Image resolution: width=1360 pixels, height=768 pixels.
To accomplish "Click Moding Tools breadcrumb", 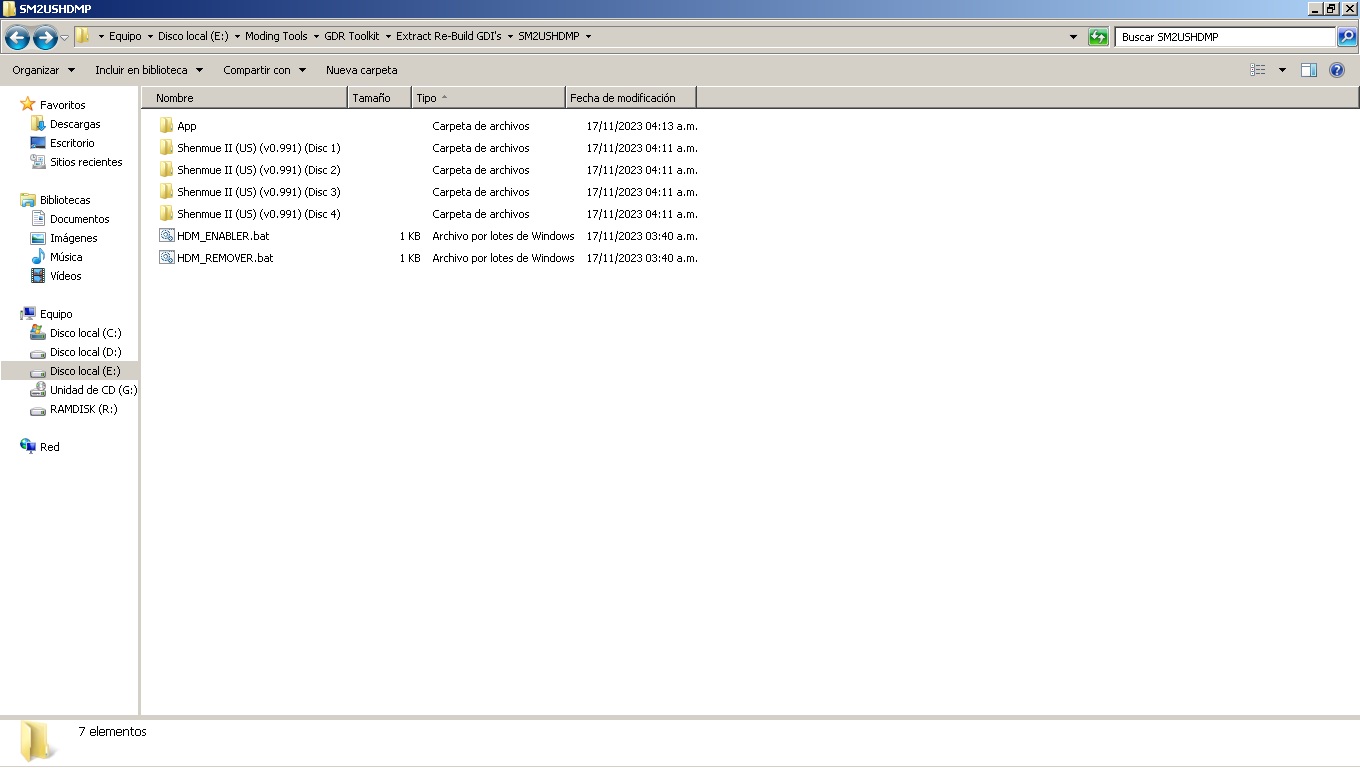I will click(x=276, y=36).
